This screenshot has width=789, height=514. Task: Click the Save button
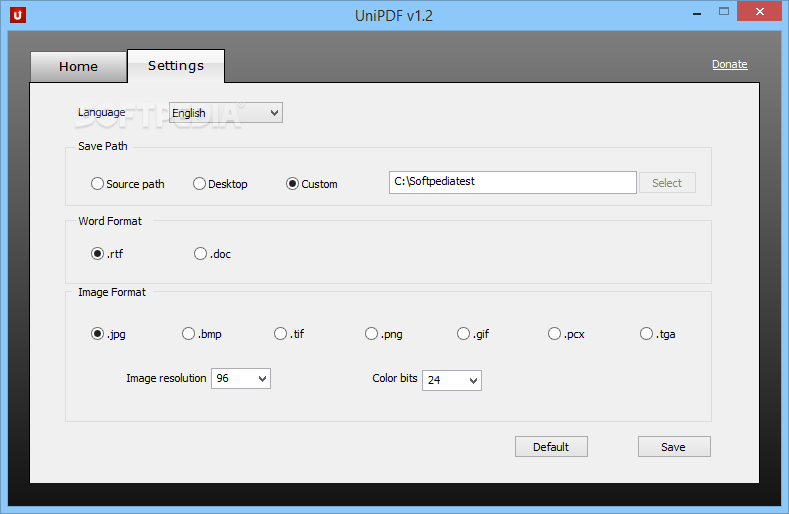[x=674, y=447]
